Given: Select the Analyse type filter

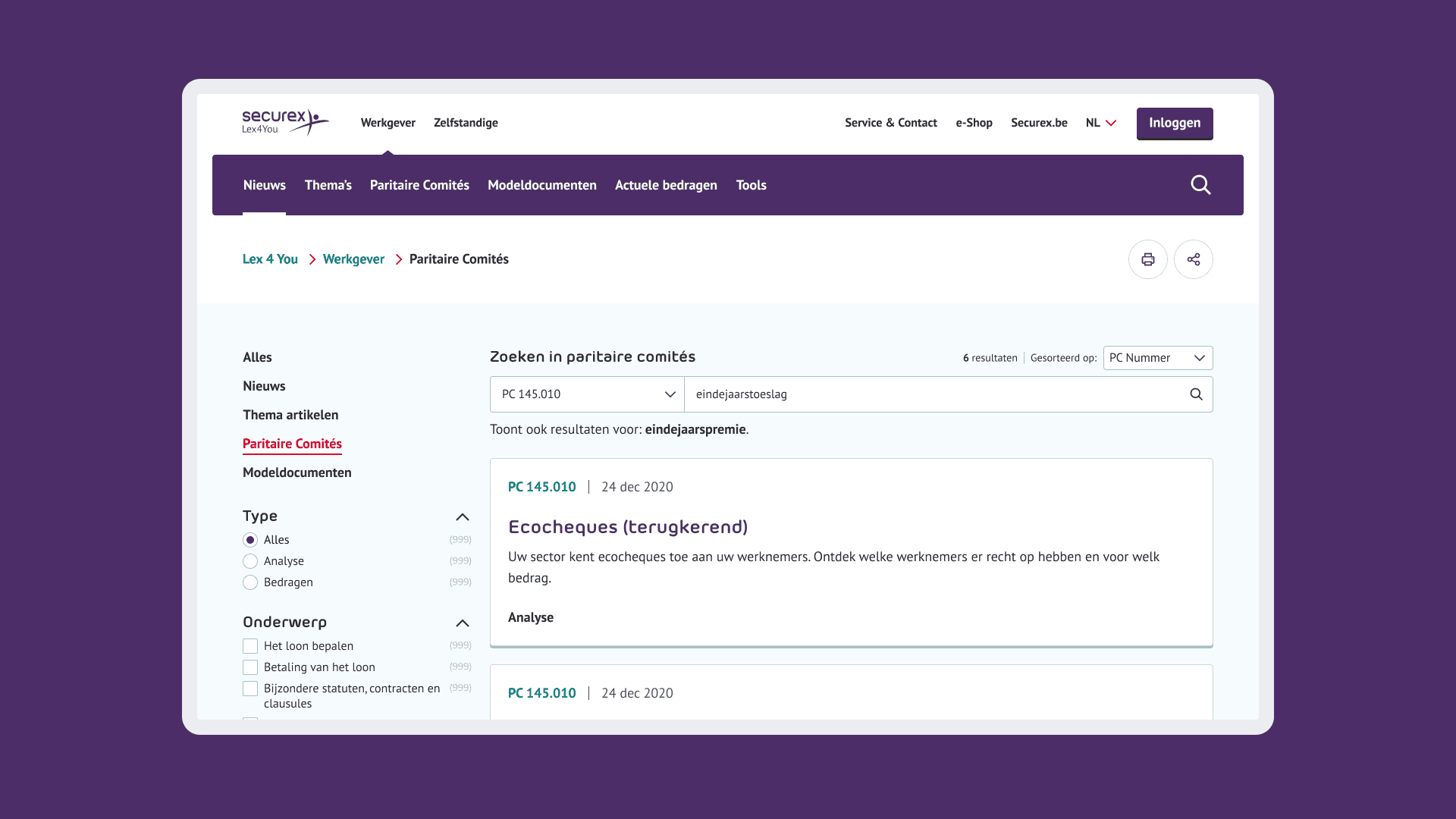Looking at the screenshot, I should pyautogui.click(x=250, y=561).
